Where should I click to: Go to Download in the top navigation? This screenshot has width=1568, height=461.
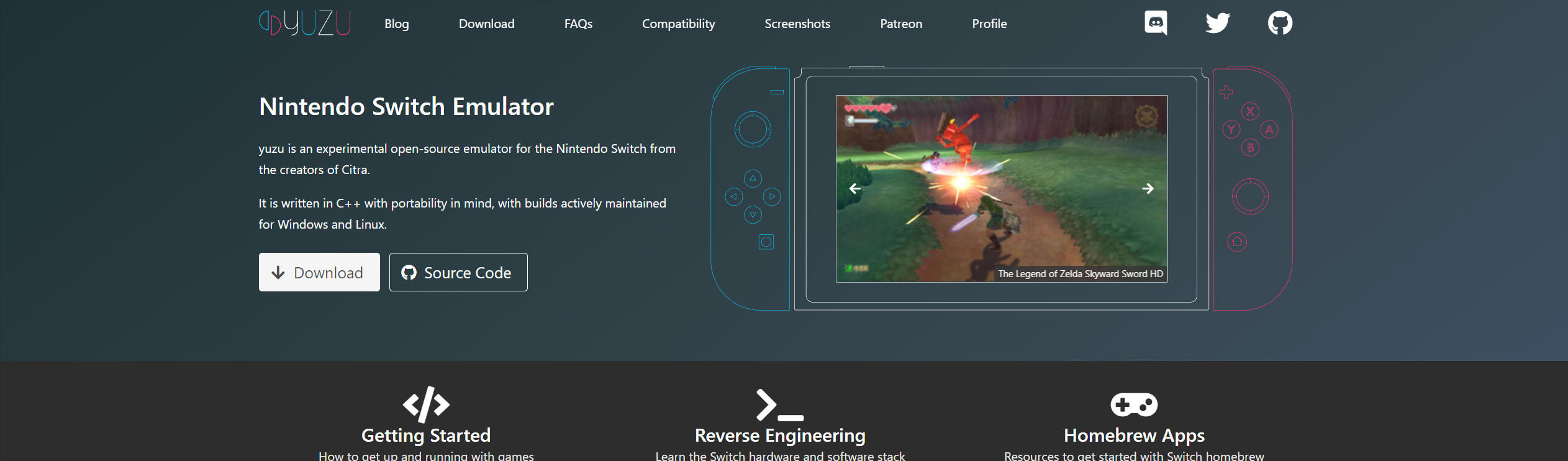487,24
